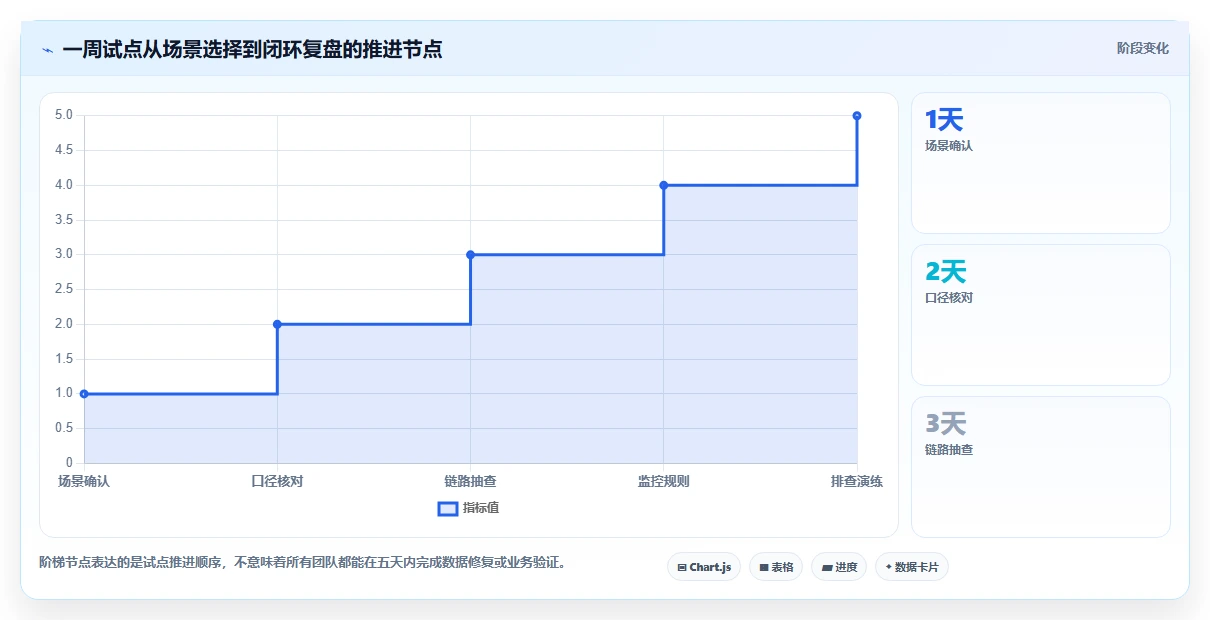Click the chart data point at 排查演练
1210x620 pixels.
[x=857, y=116]
